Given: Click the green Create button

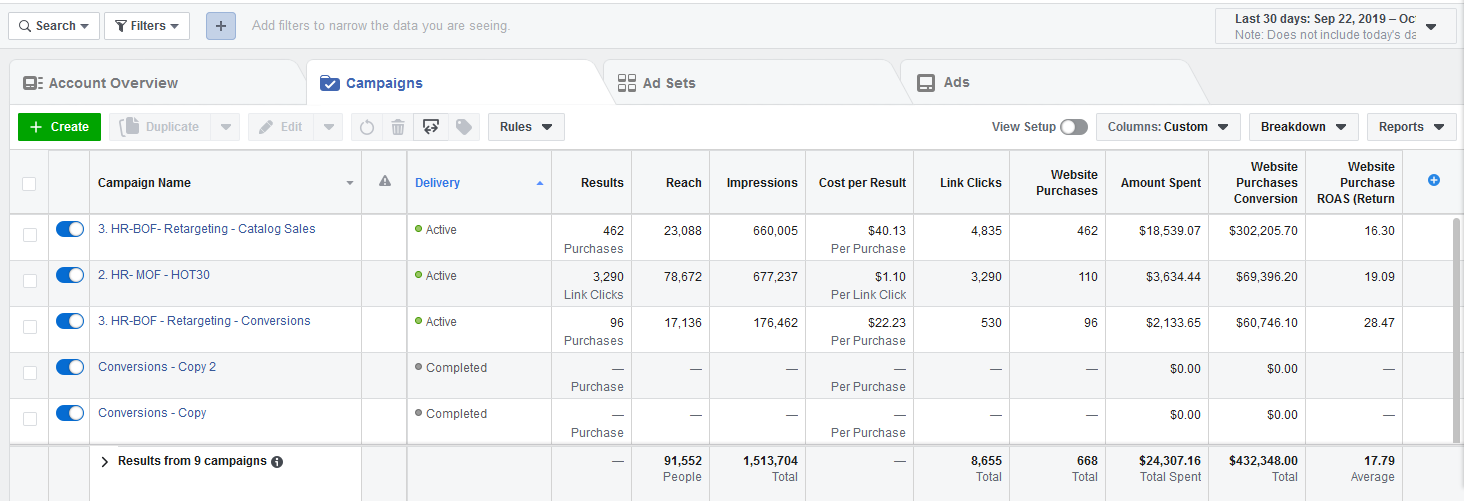Looking at the screenshot, I should pos(59,127).
